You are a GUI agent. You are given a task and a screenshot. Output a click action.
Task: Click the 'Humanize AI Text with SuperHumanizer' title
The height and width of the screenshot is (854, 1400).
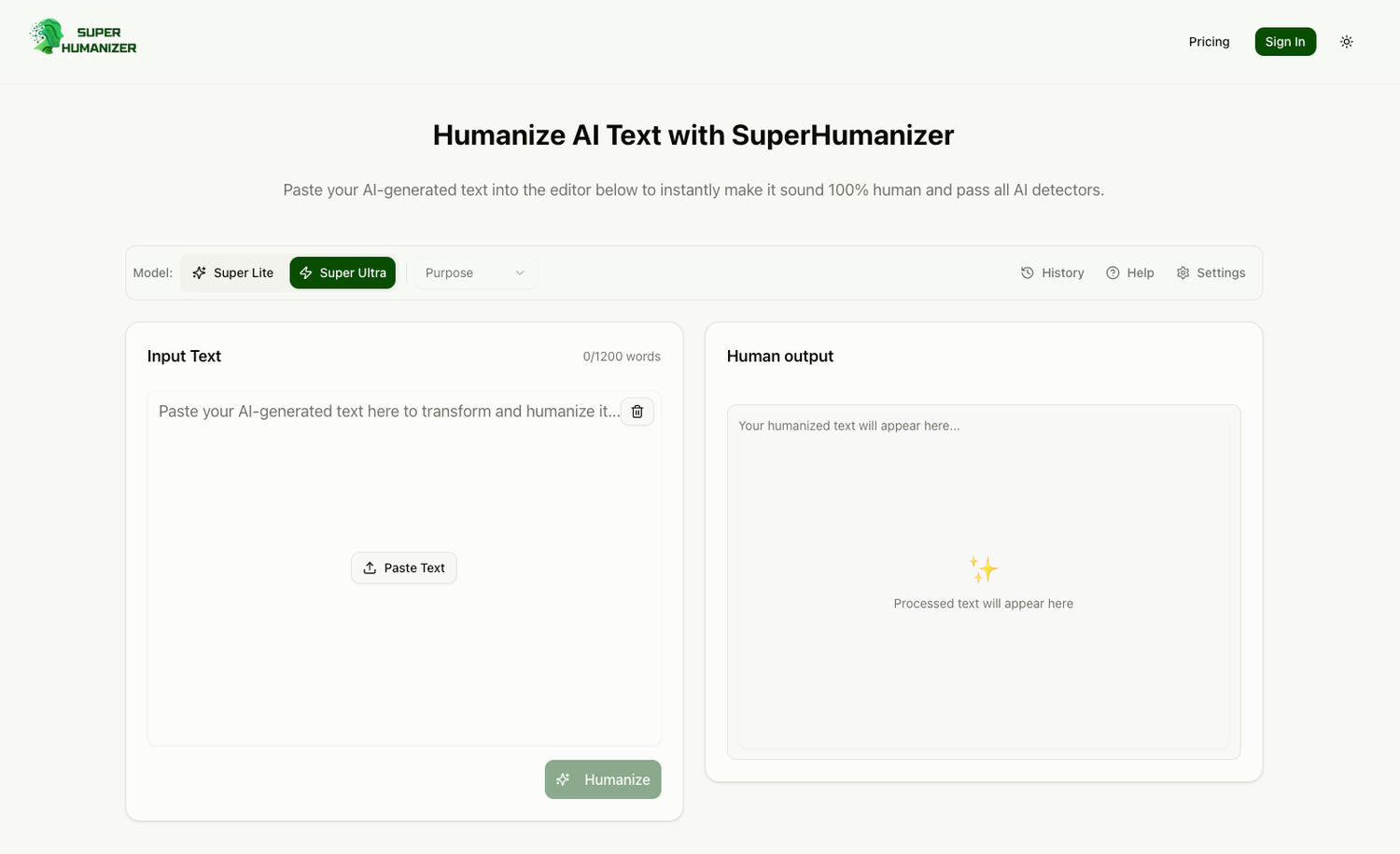[693, 135]
